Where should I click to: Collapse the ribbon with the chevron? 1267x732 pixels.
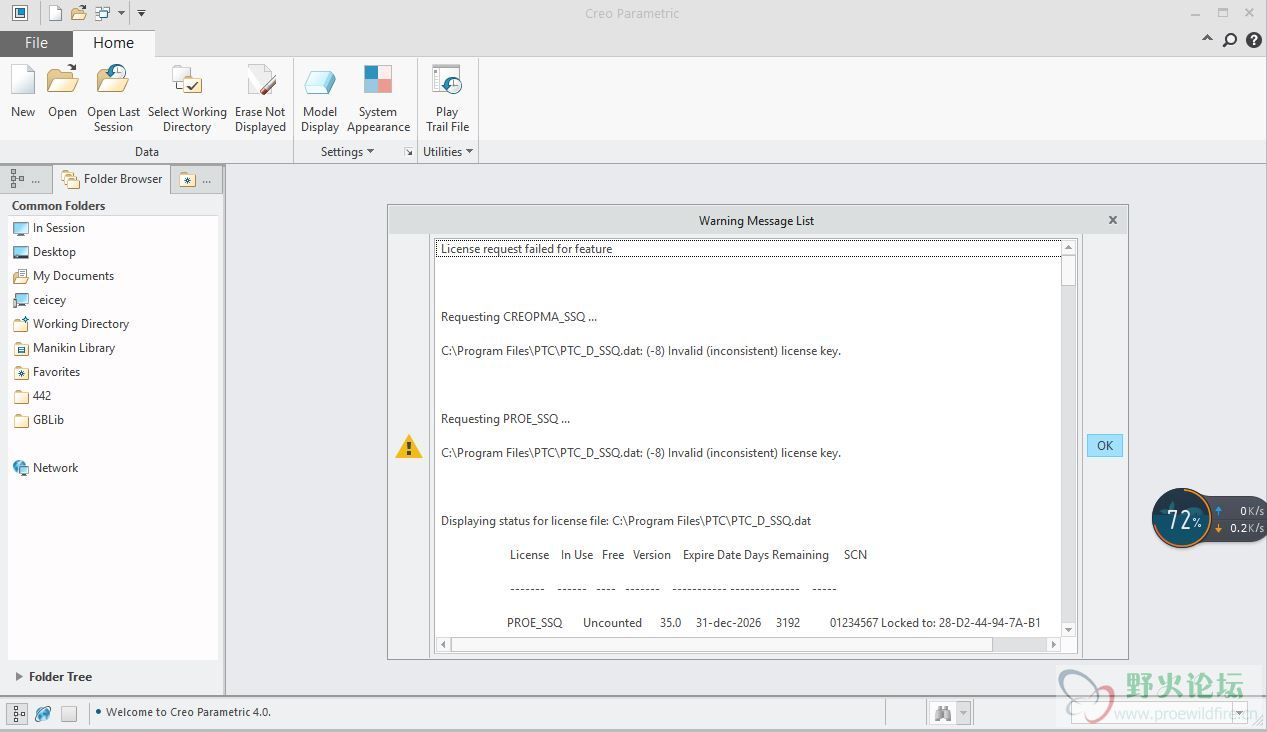point(1207,40)
